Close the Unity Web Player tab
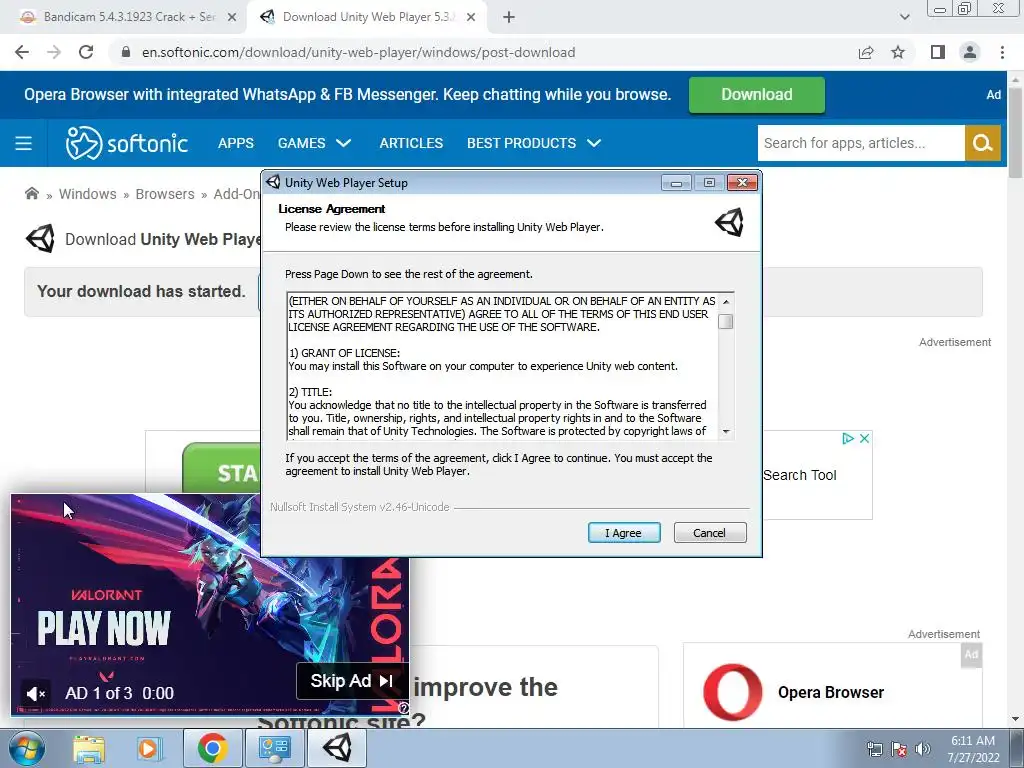1024x768 pixels. coord(470,18)
